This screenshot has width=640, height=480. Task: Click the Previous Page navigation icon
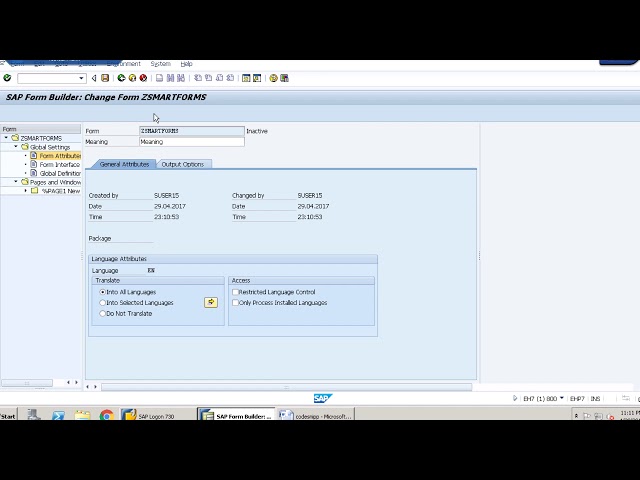pos(209,78)
